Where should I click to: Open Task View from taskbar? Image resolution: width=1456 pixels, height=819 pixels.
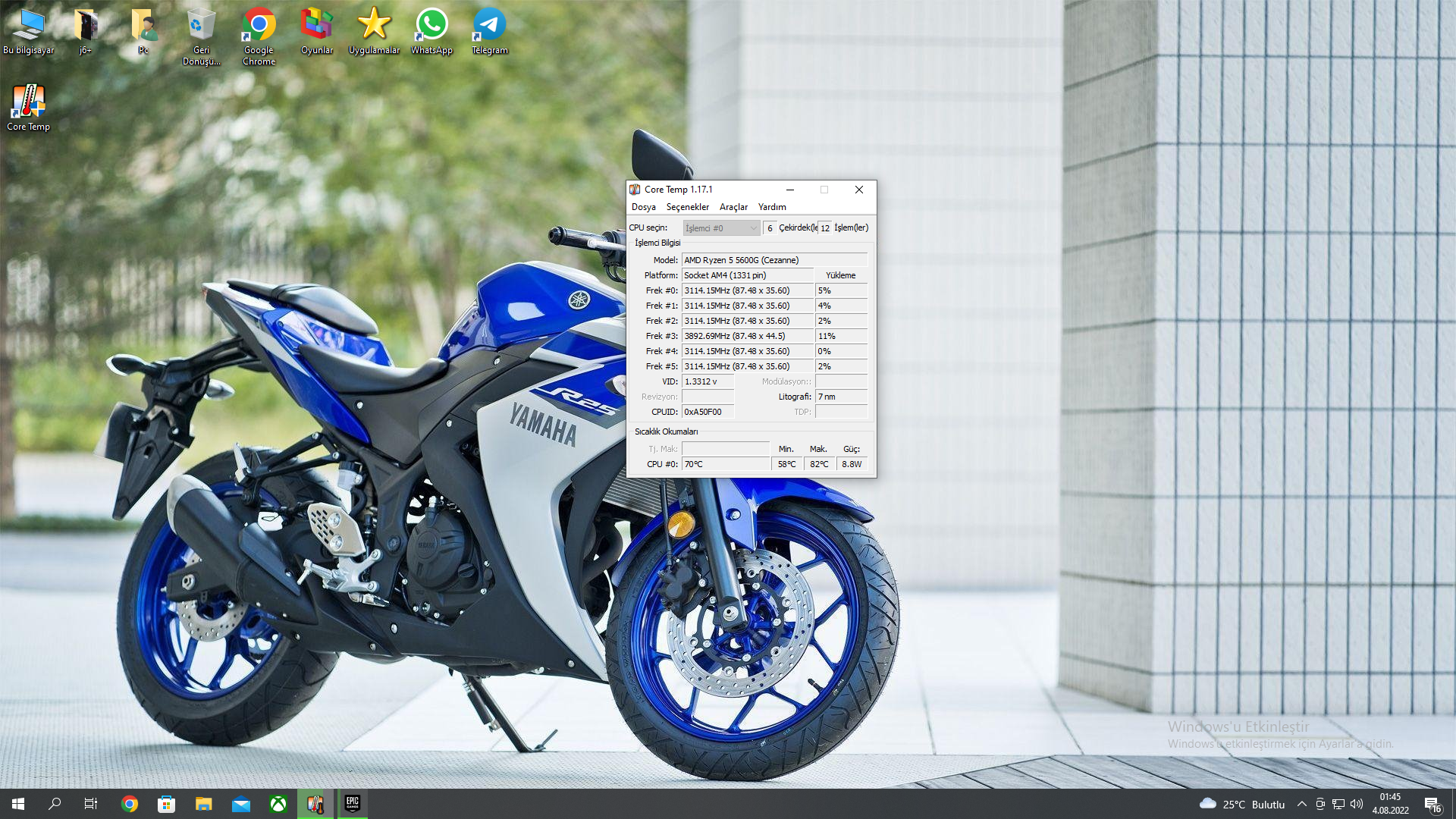pos(91,804)
